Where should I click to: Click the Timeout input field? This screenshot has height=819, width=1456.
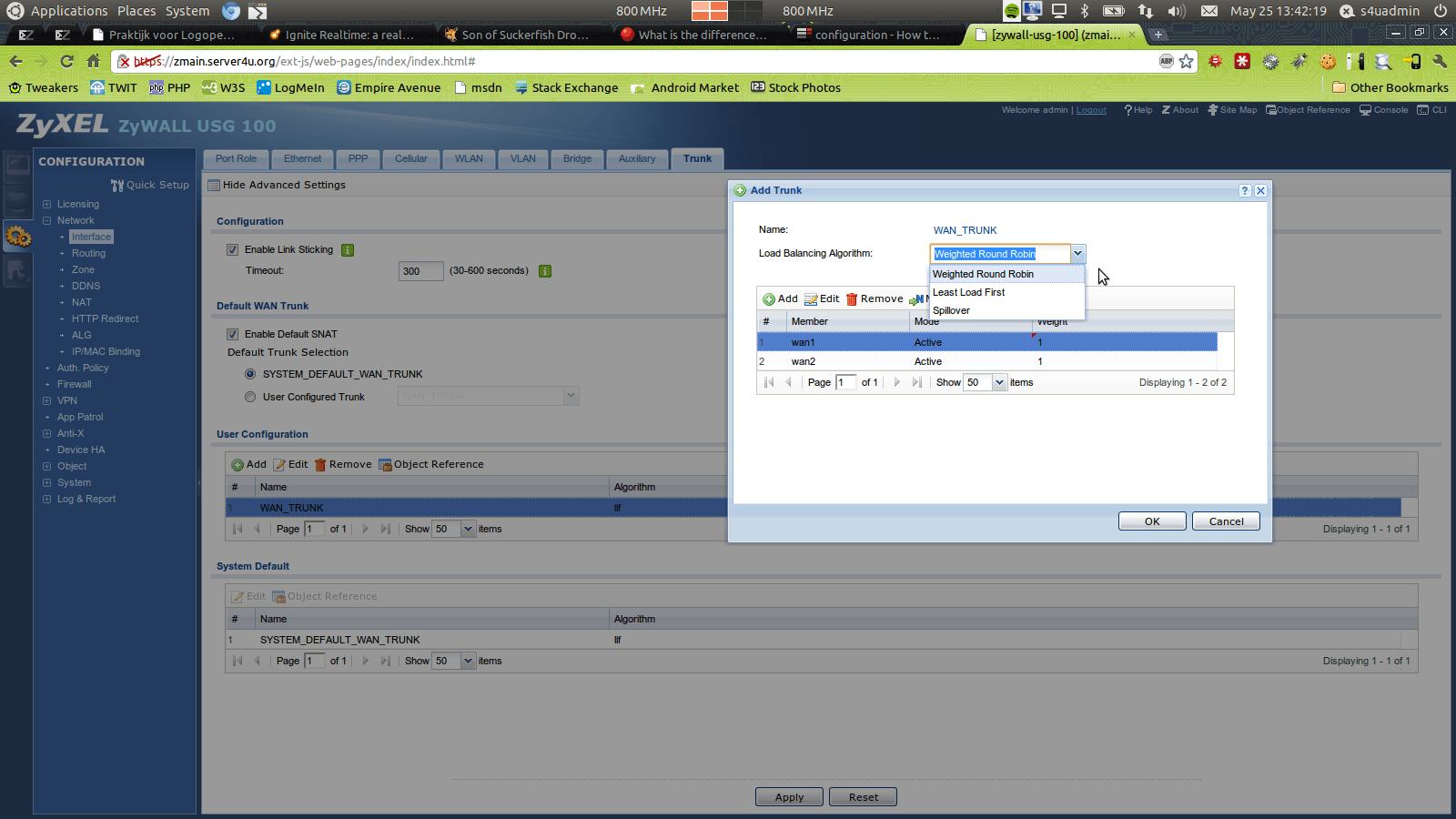pyautogui.click(x=420, y=271)
